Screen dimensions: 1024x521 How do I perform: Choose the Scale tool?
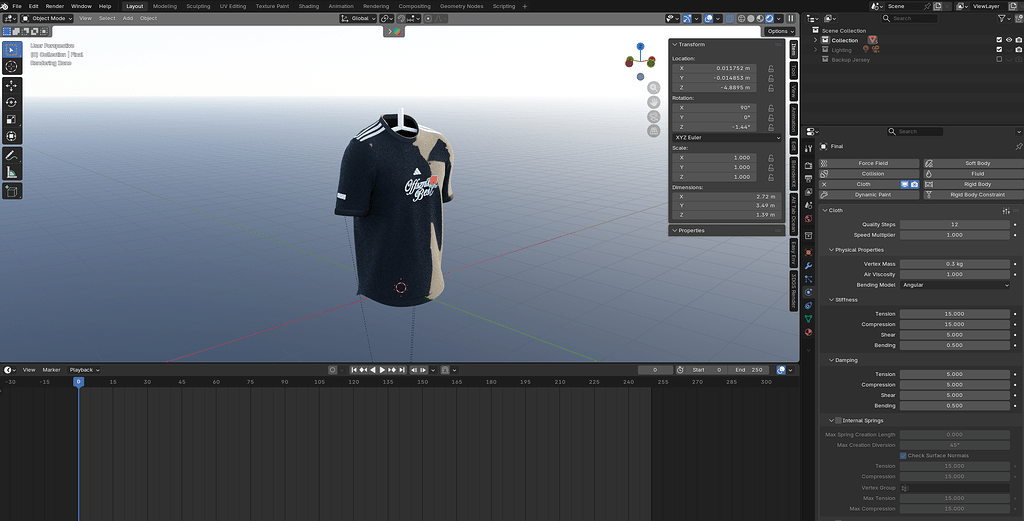(12, 119)
